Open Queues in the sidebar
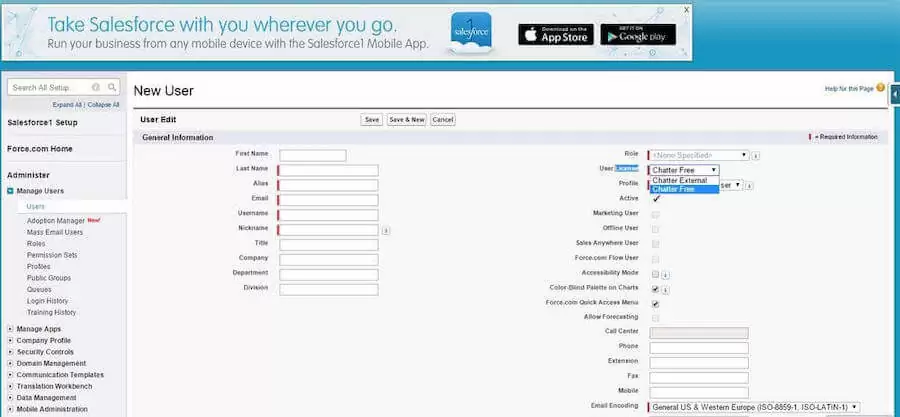This screenshot has width=900, height=417. point(39,290)
